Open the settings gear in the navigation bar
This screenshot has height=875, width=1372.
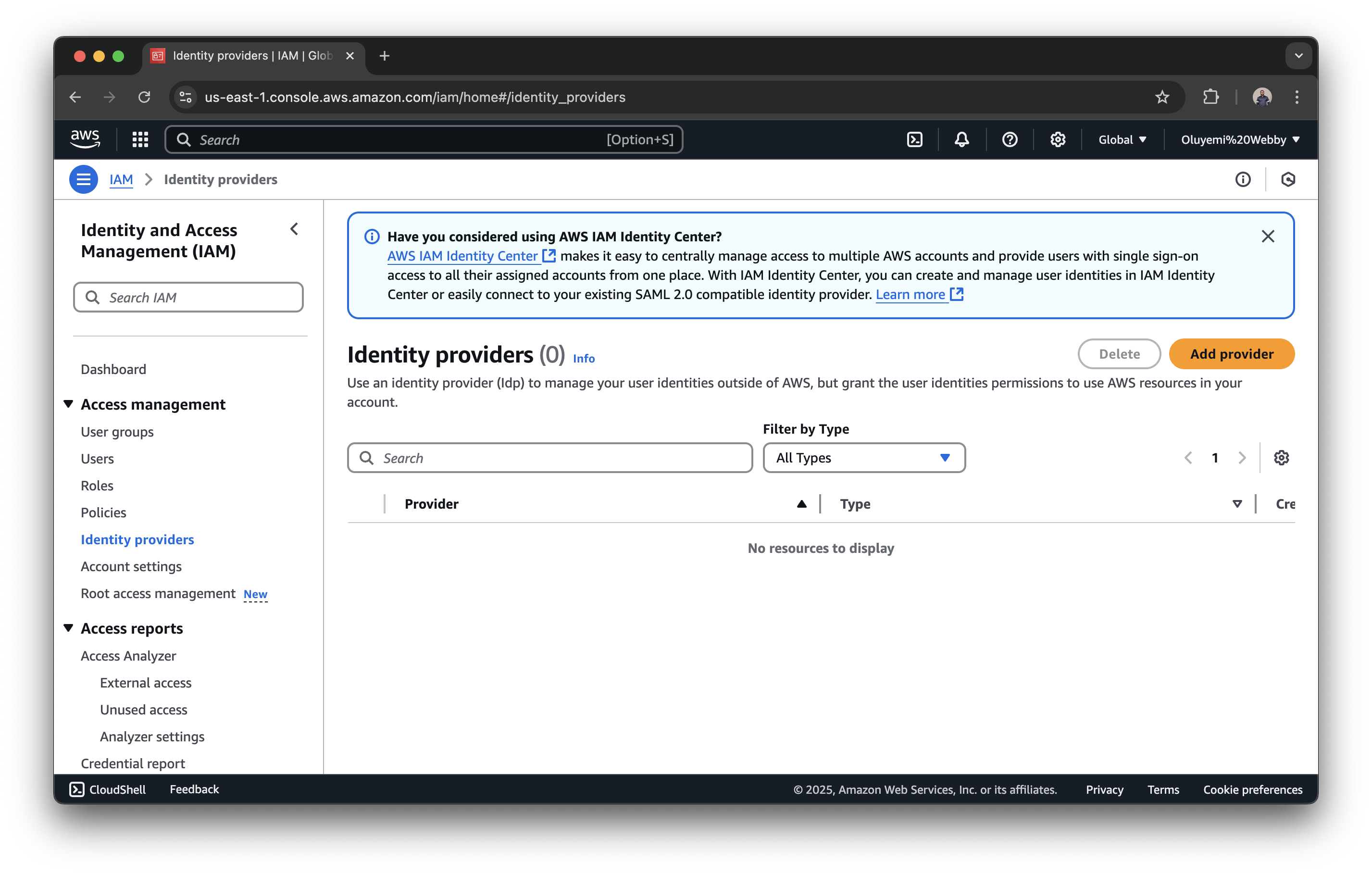click(x=1057, y=139)
